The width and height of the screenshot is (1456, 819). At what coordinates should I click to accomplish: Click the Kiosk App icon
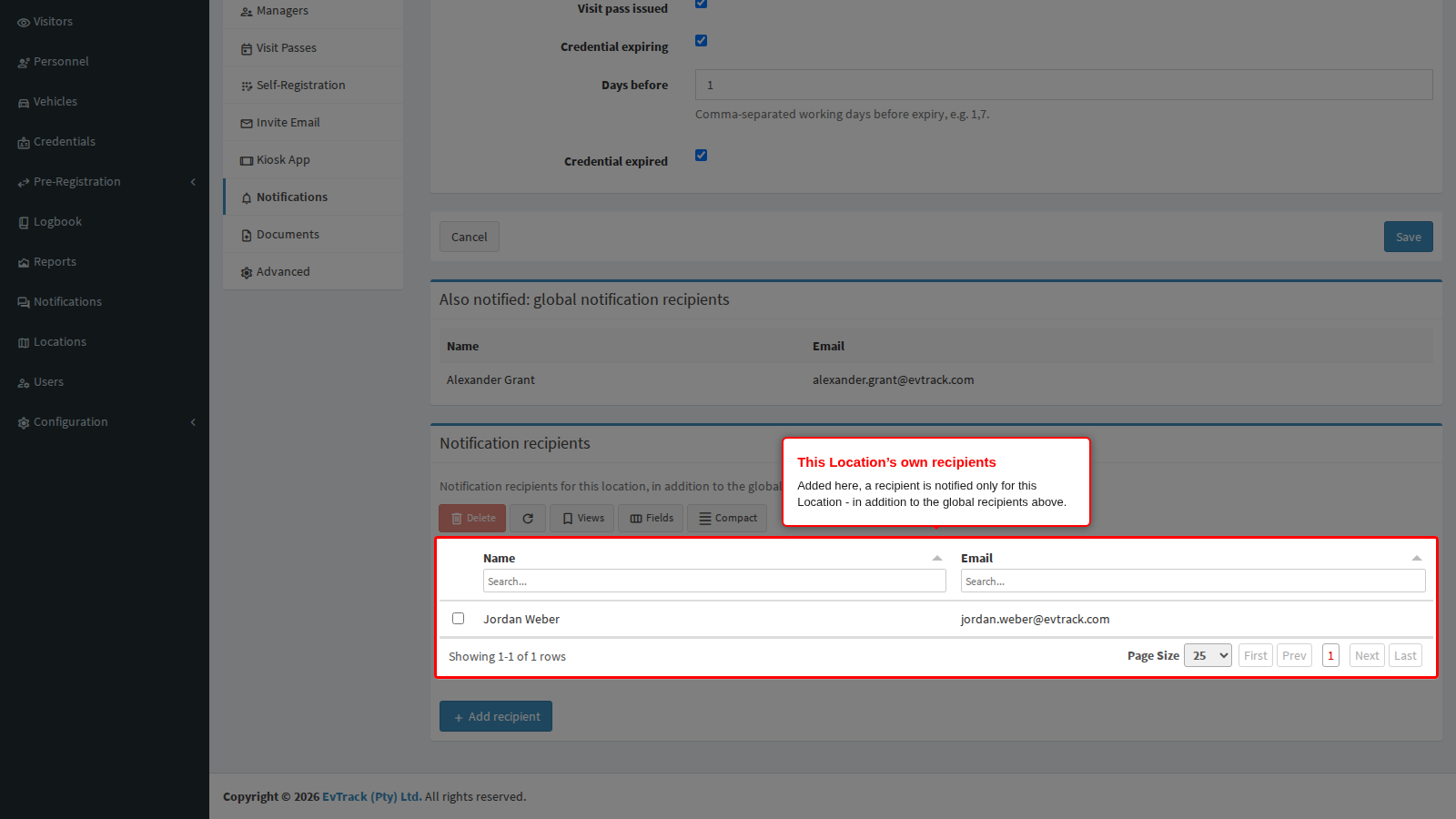[x=247, y=161]
